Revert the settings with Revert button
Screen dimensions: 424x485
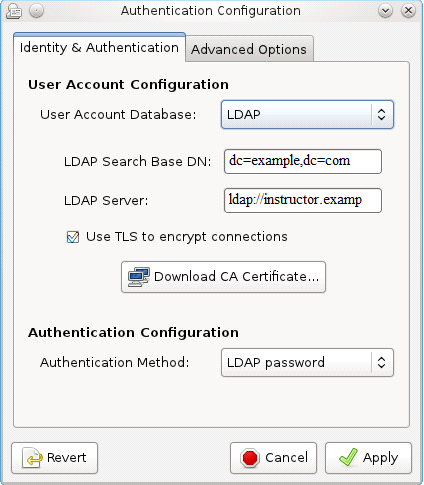click(x=54, y=458)
